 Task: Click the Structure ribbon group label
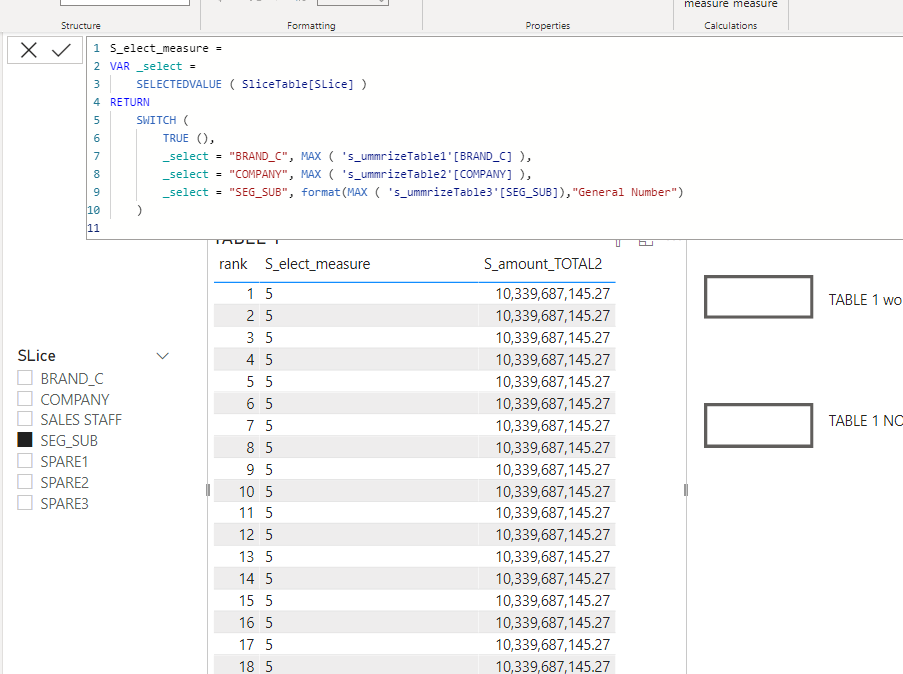pyautogui.click(x=81, y=25)
